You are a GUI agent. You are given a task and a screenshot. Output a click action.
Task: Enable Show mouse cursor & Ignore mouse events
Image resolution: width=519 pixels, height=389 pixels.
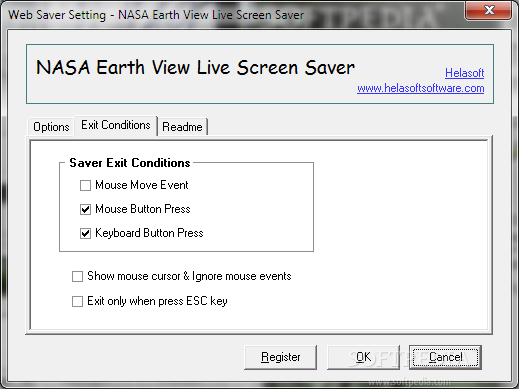77,276
